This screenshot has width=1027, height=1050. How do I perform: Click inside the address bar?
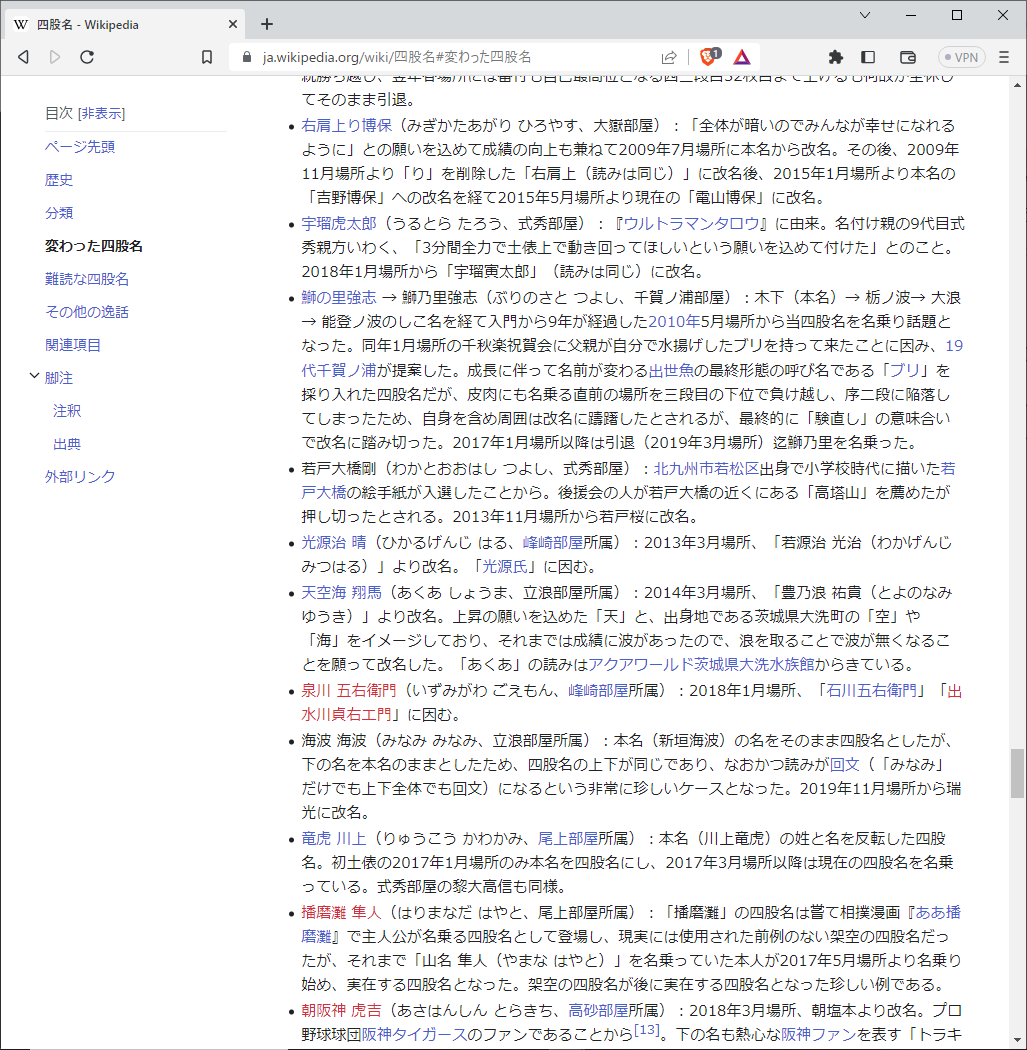450,57
